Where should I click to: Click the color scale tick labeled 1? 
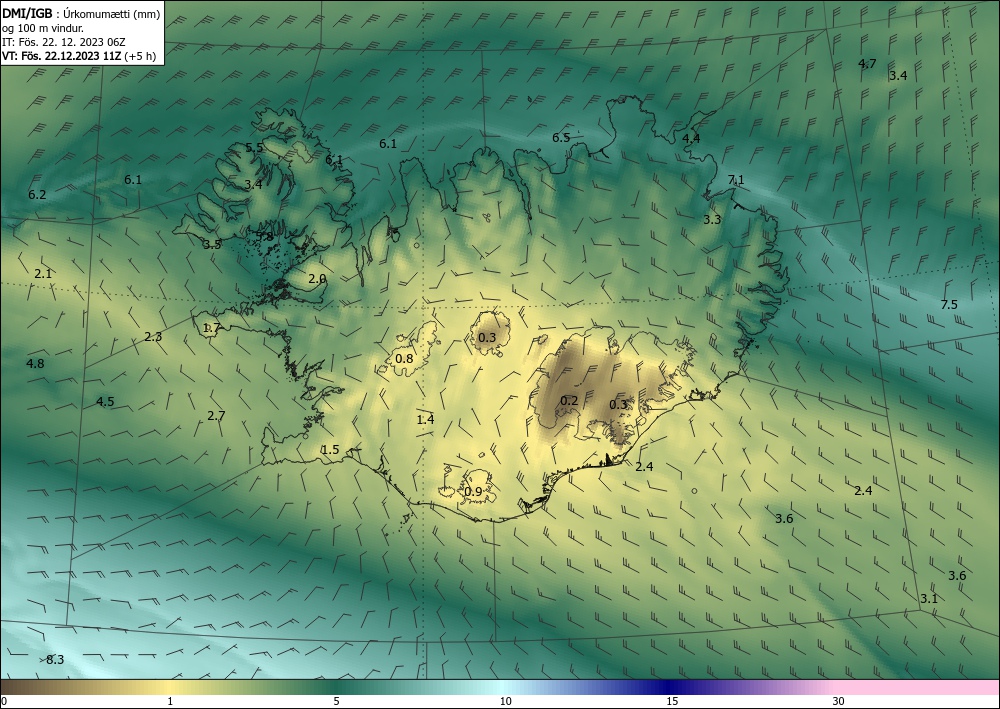pos(170,702)
